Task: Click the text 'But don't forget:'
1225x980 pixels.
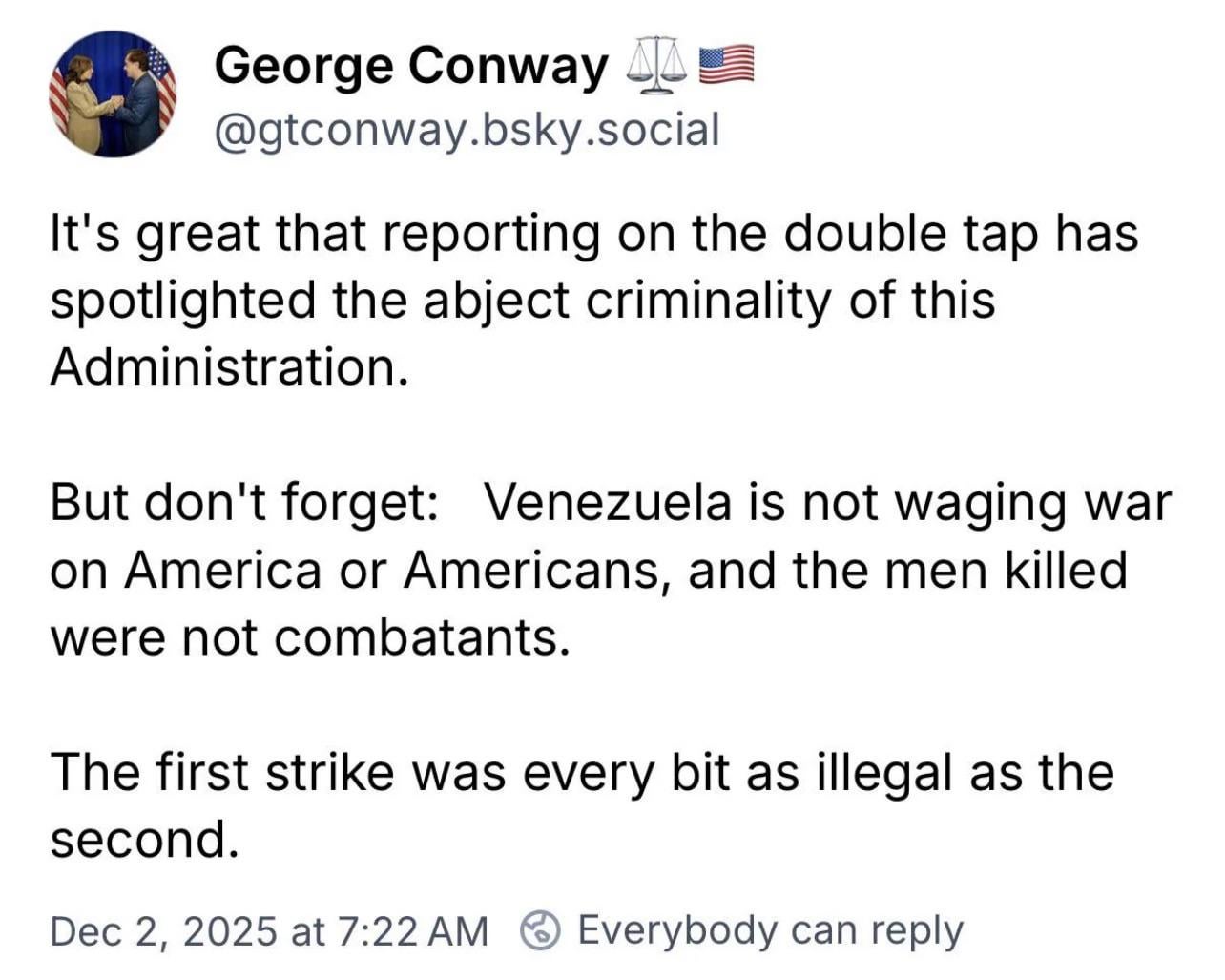Action: pos(244,503)
